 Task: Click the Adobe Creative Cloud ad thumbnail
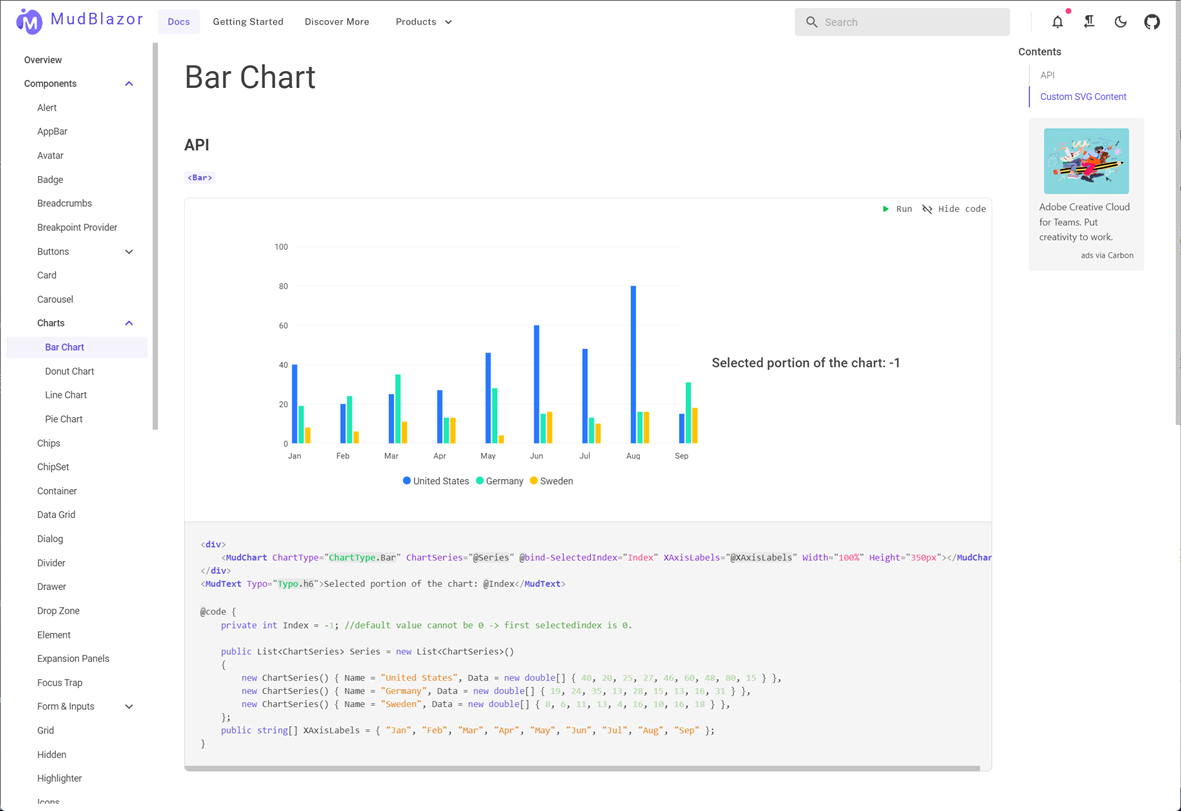pos(1086,161)
